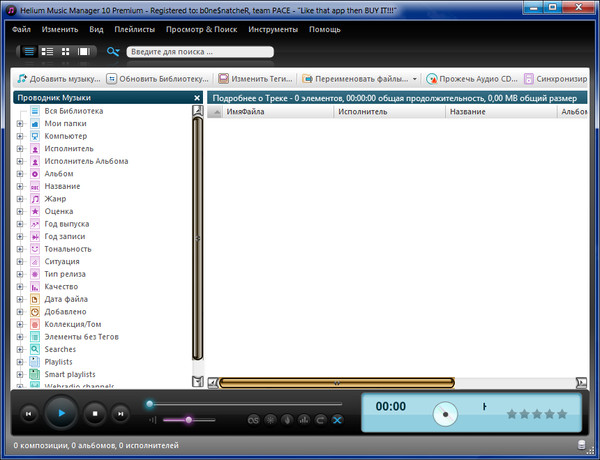Open the Помощь menu
600x460 pixels.
point(324,29)
